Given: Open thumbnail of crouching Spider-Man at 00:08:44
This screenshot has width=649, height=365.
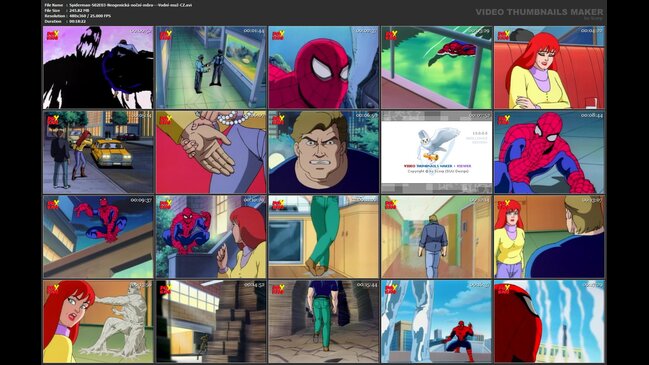Looking at the screenshot, I should coord(549,152).
